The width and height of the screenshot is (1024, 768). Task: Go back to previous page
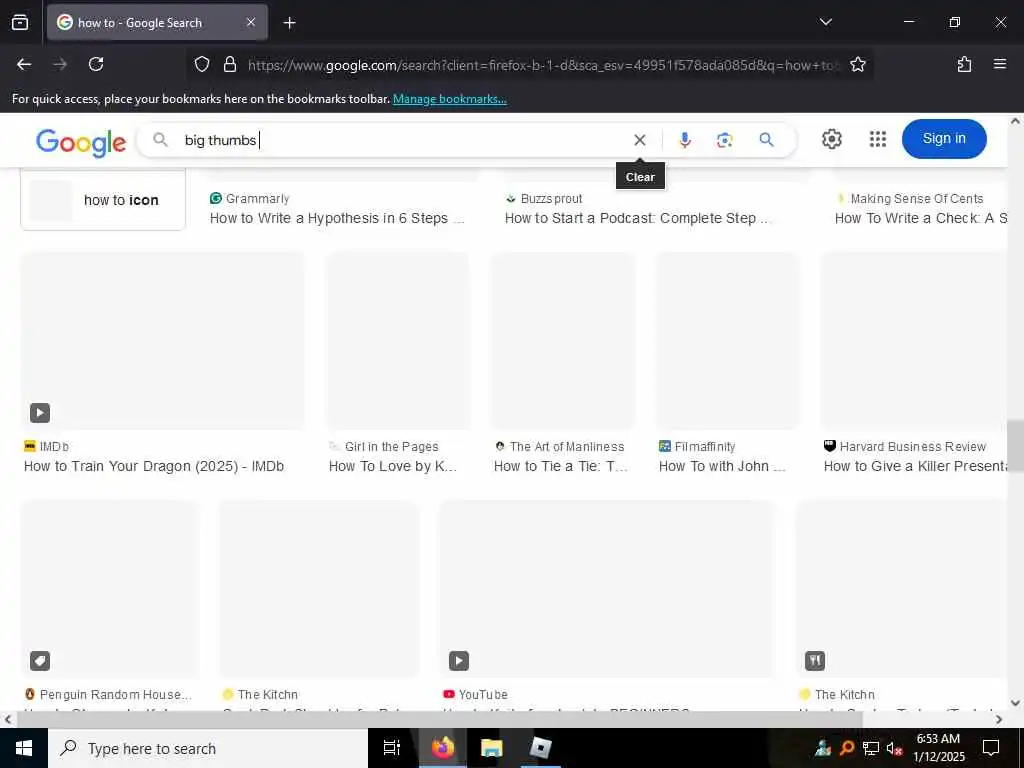pos(24,64)
